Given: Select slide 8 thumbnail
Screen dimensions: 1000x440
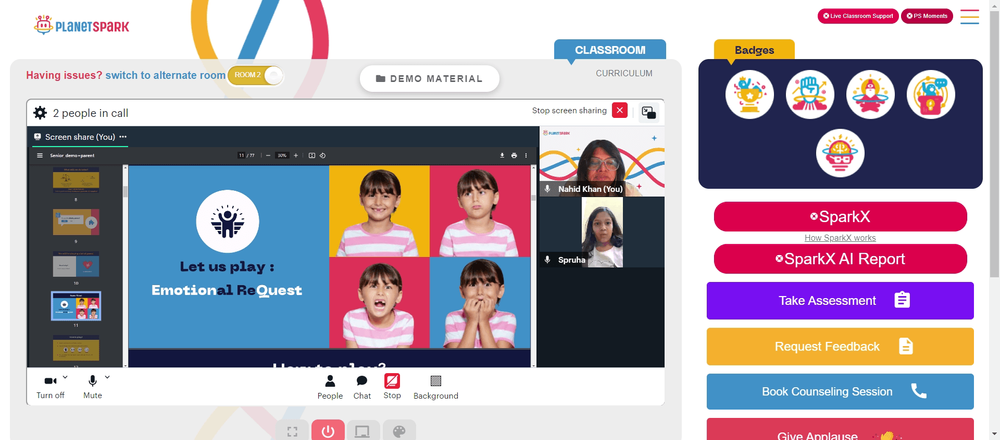Looking at the screenshot, I should [76, 180].
